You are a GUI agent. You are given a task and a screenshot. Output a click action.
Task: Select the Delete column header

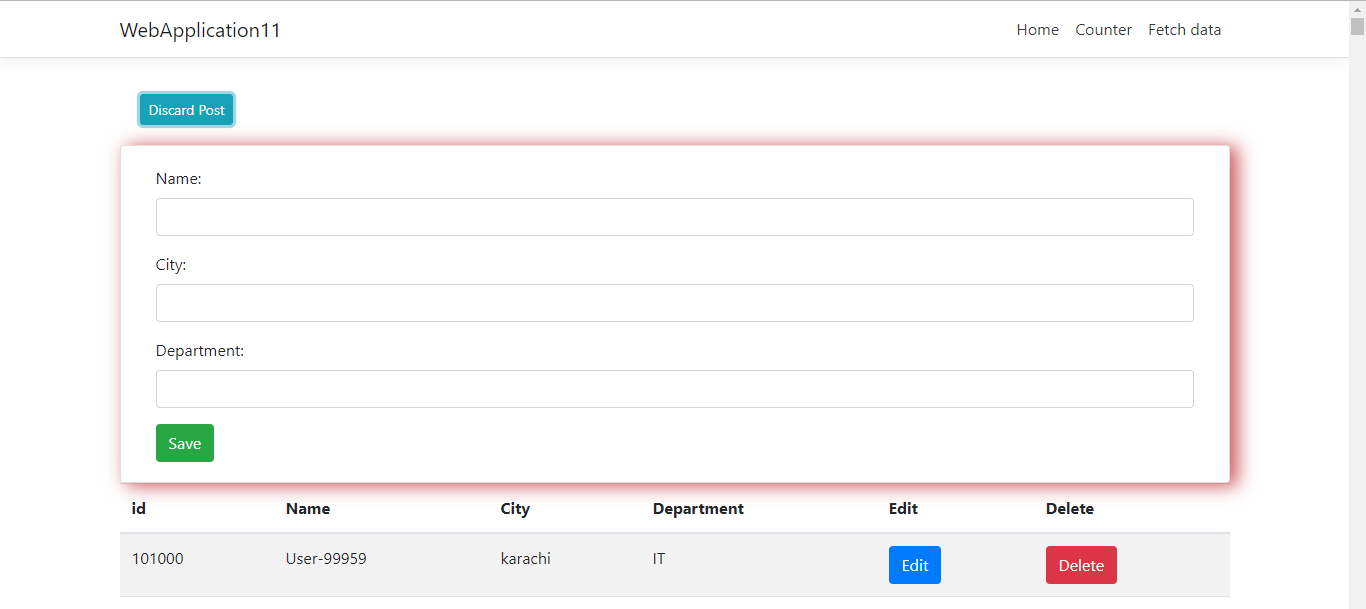1069,508
